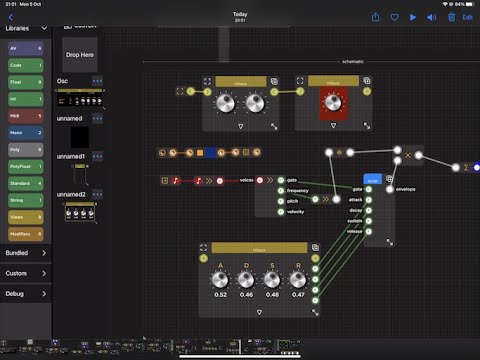Click the voices checkmark port
Screen dimensions: 480x360
click(260, 180)
